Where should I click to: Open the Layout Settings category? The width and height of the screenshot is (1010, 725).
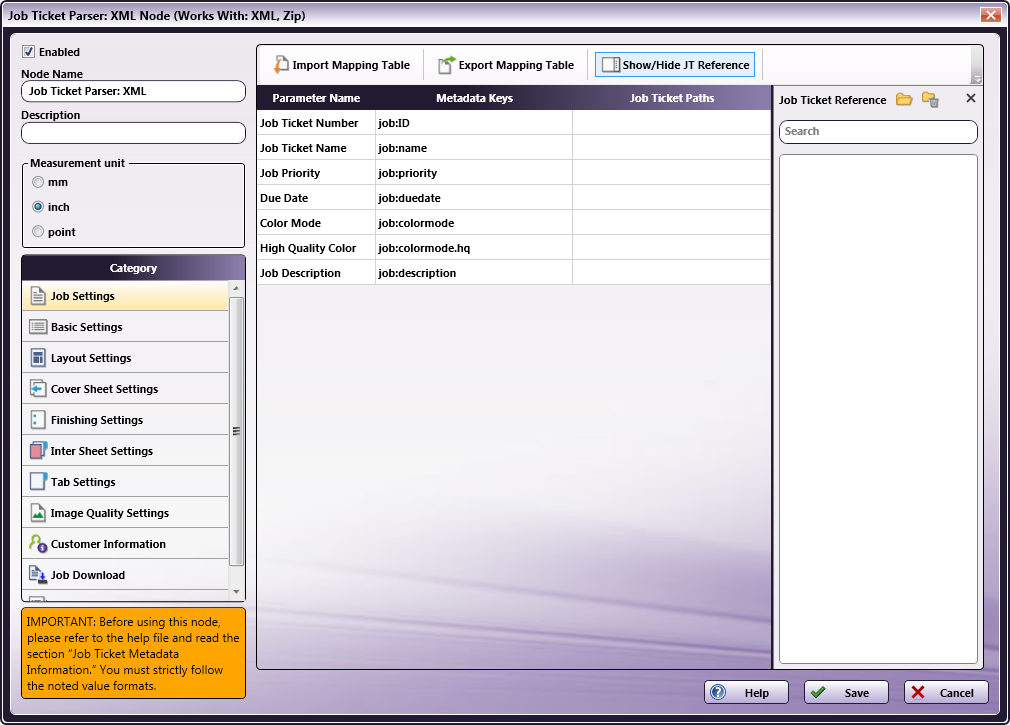tap(126, 357)
